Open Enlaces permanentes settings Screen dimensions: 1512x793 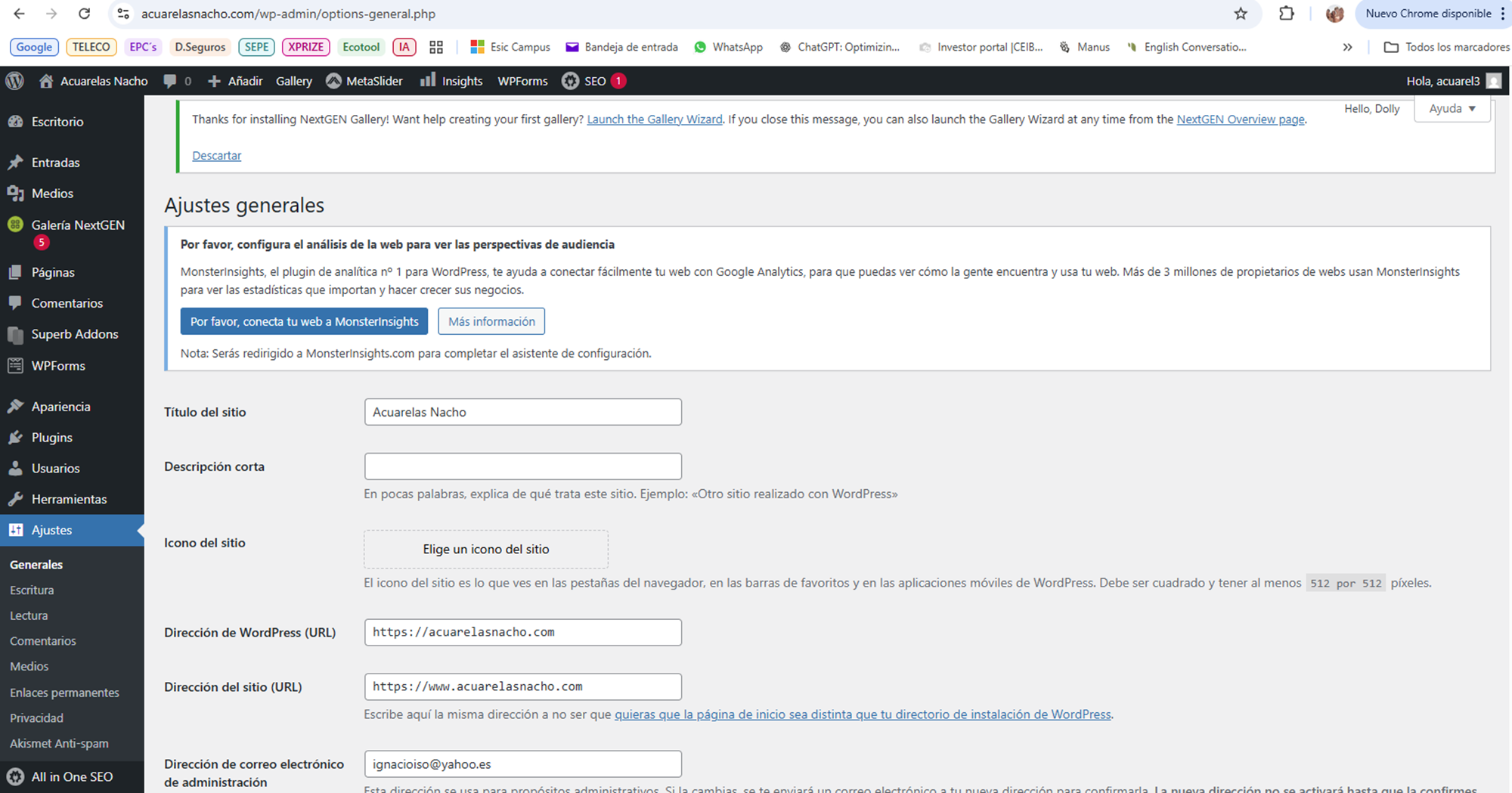tap(64, 692)
